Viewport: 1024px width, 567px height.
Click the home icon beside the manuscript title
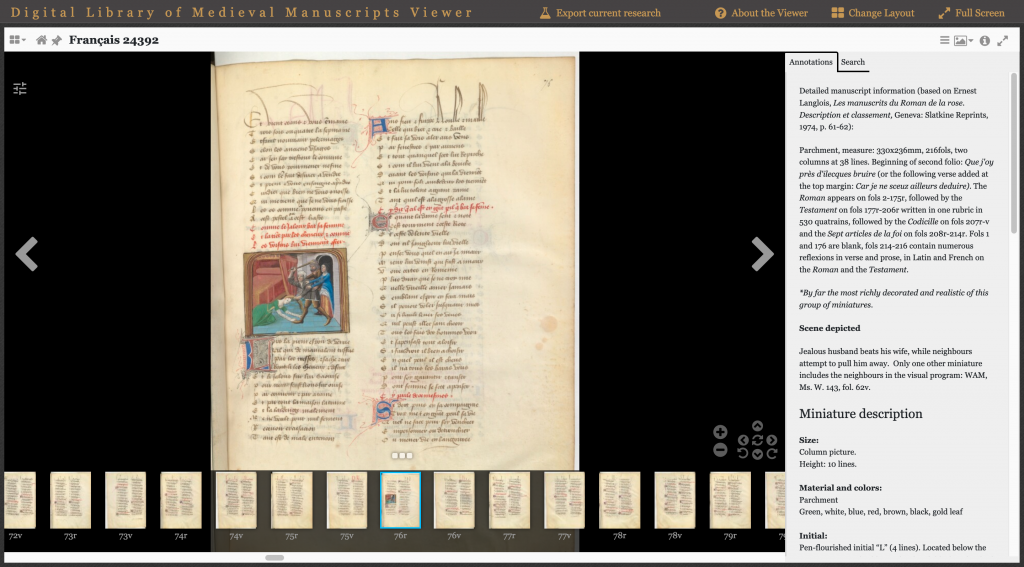[x=42, y=40]
